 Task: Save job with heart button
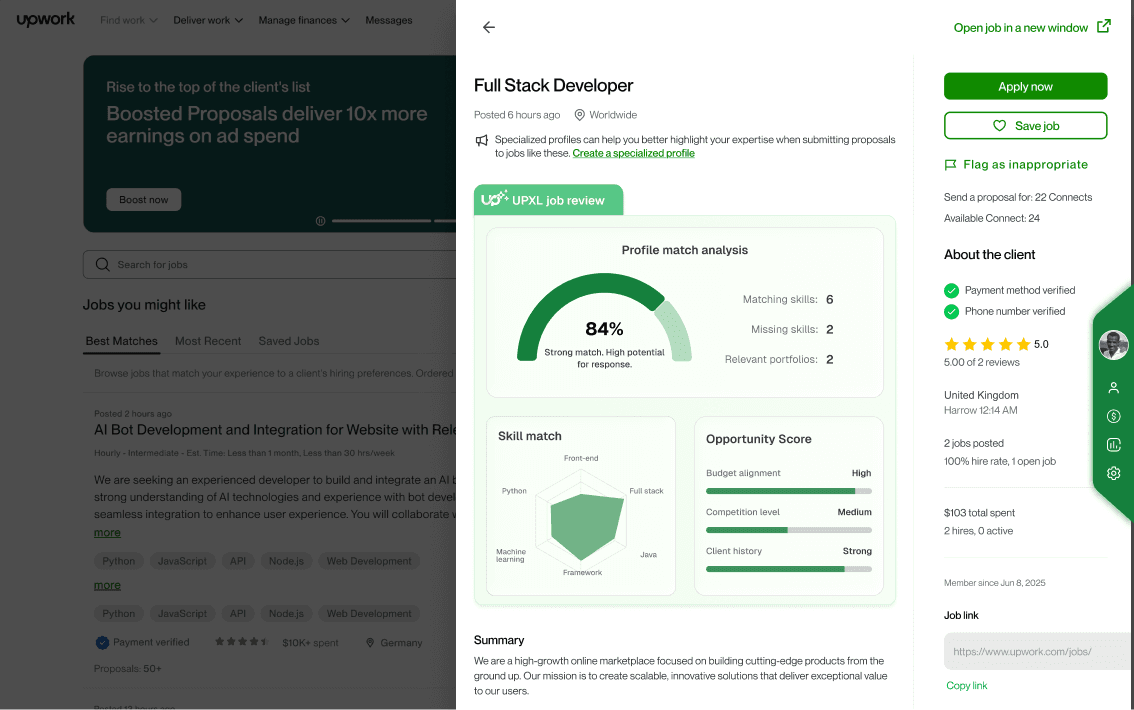[1025, 125]
